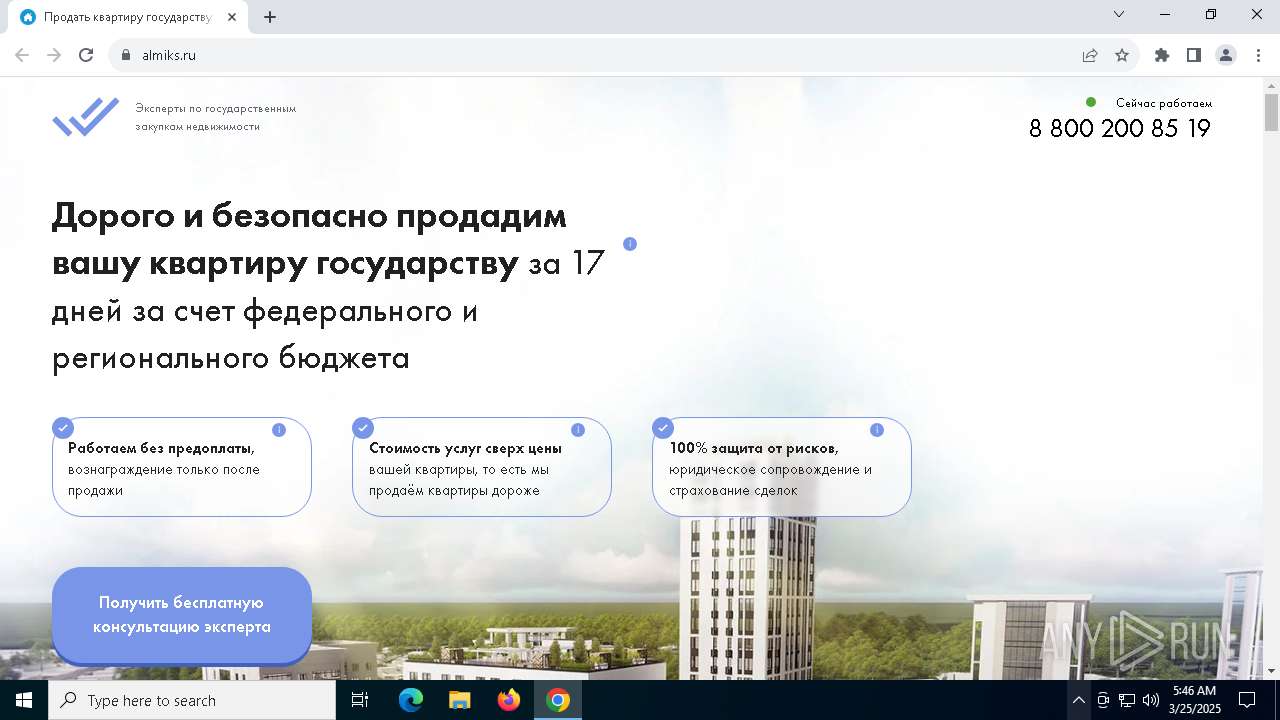Viewport: 1280px width, 720px height.
Task: Launch Microsoft Edge from the taskbar
Action: (x=411, y=700)
